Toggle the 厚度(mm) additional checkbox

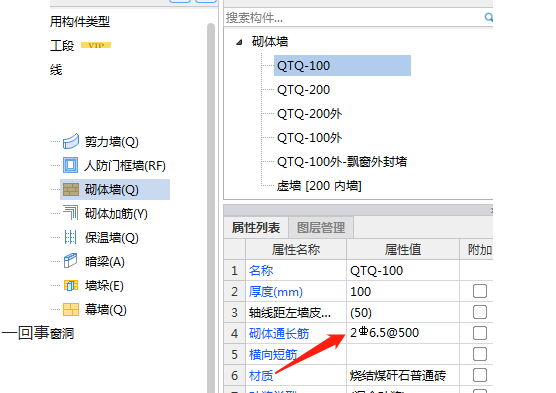click(480, 291)
